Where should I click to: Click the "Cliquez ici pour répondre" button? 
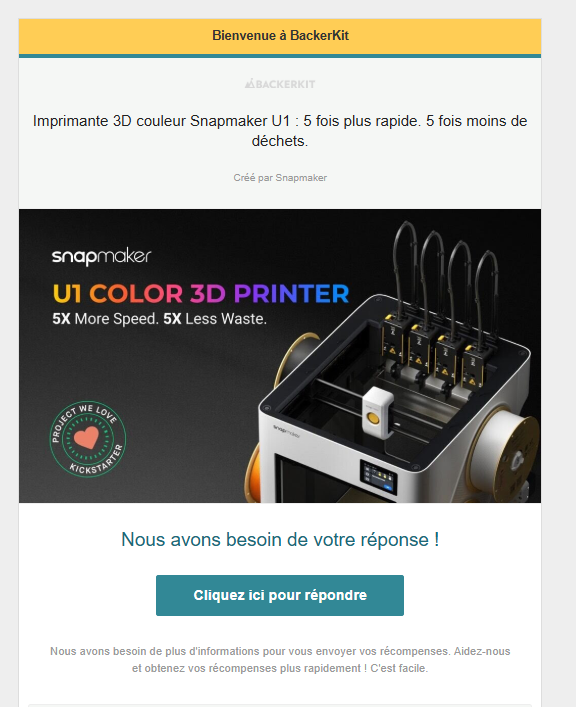click(280, 595)
